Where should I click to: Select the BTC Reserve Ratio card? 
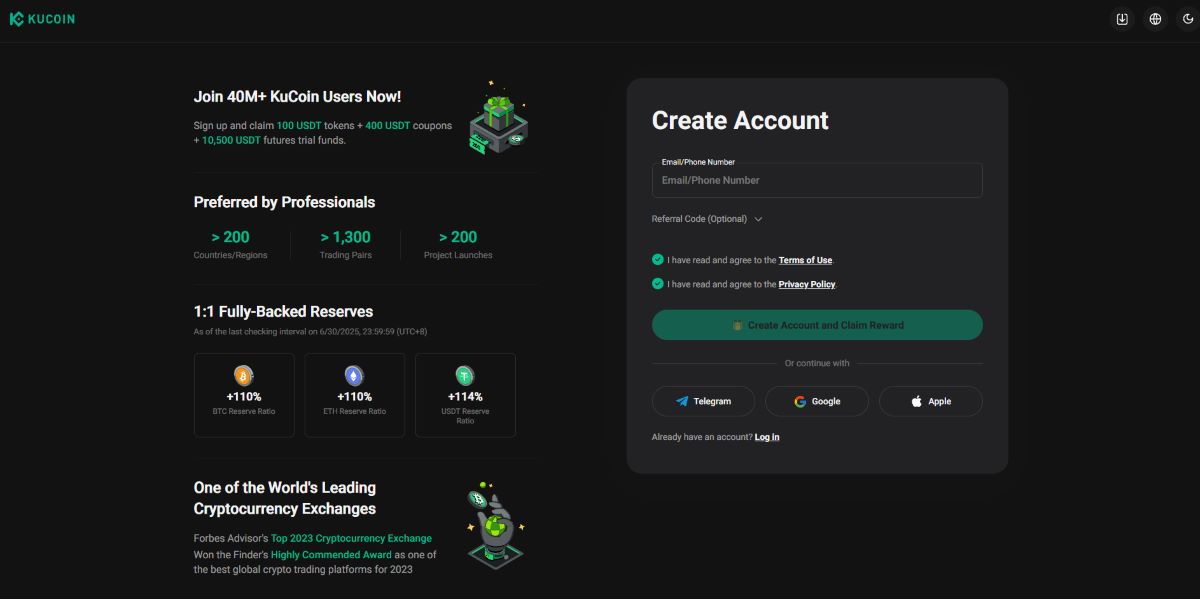click(x=244, y=395)
